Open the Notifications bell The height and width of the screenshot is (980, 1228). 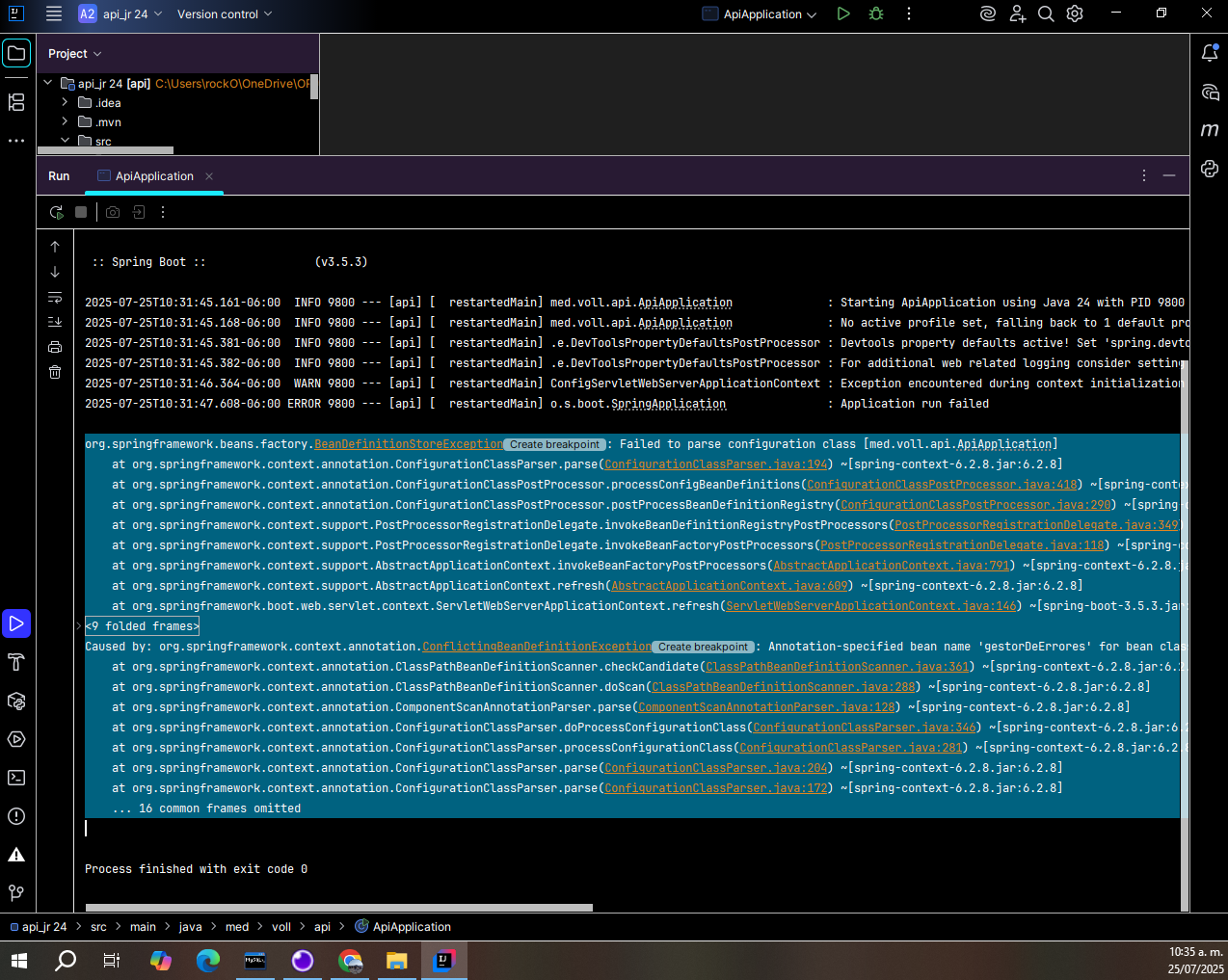coord(1210,53)
